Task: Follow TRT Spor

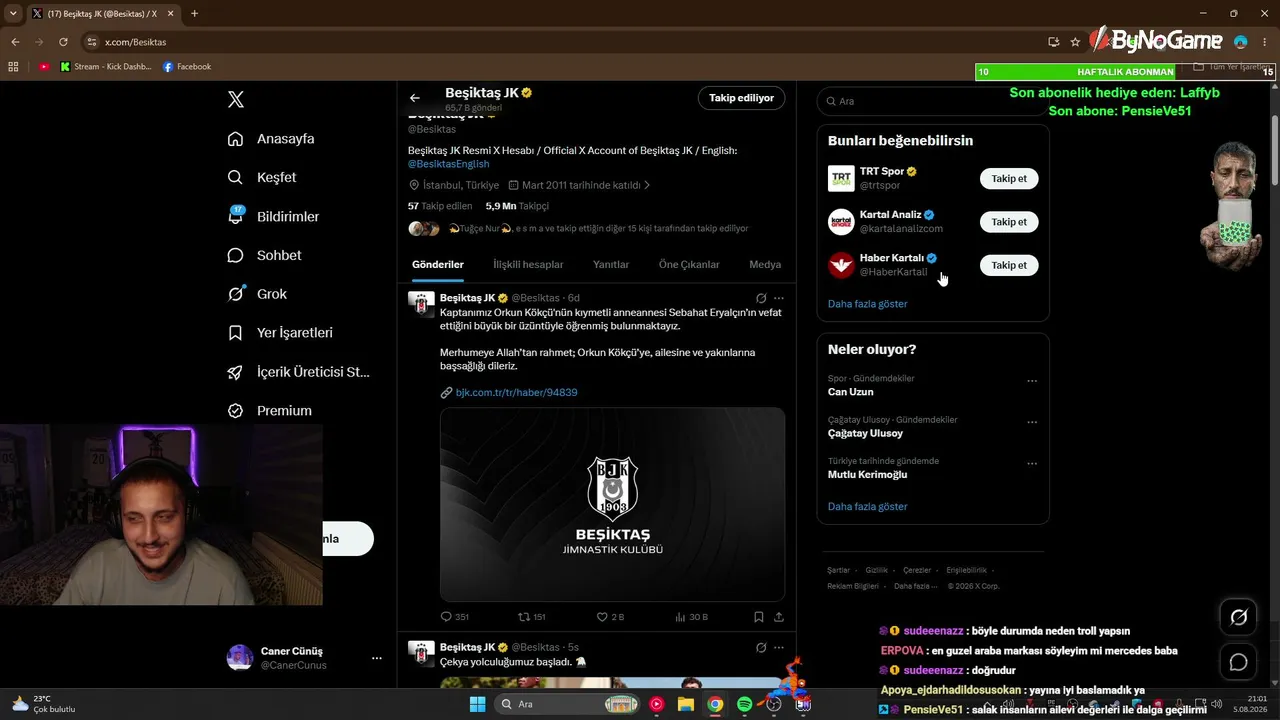Action: [x=1009, y=179]
